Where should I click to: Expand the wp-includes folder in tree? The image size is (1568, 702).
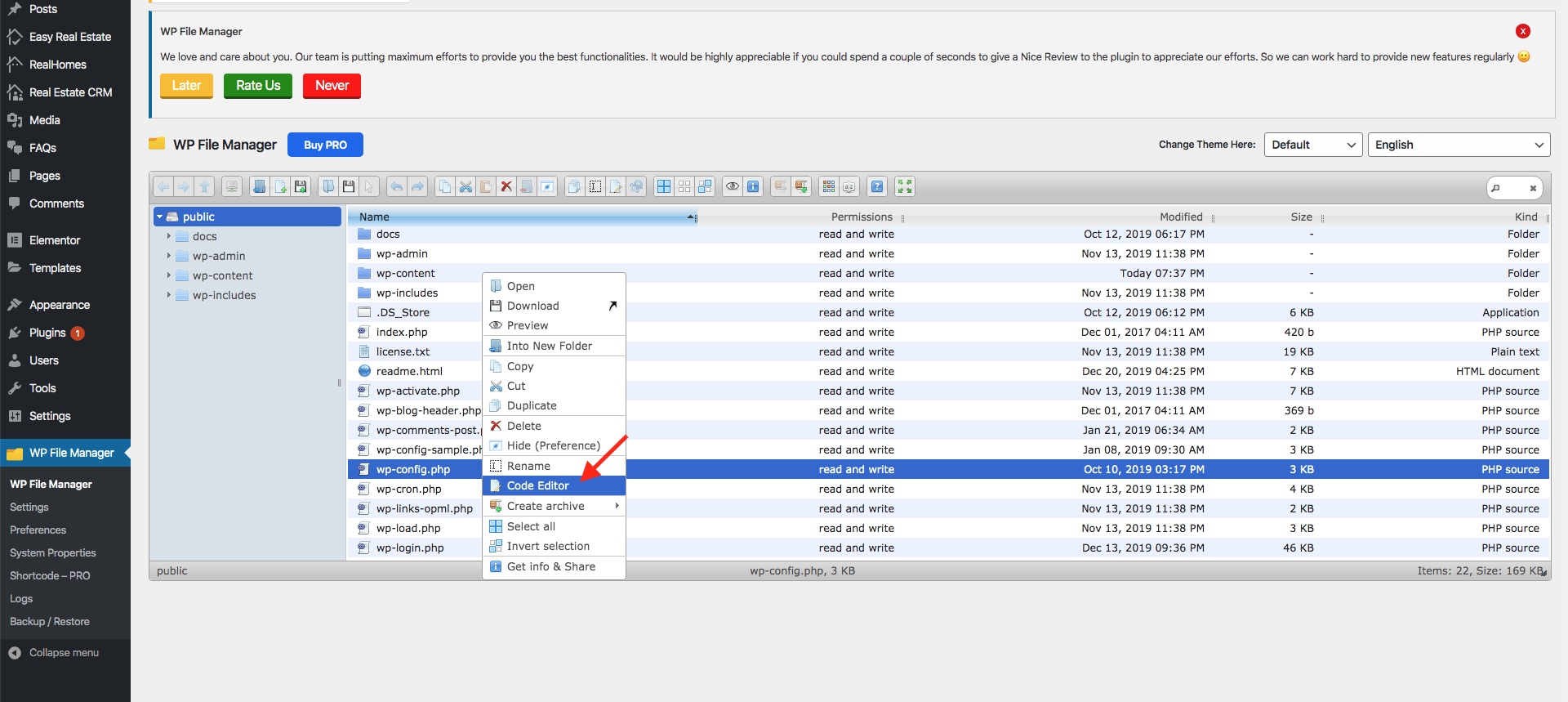[x=169, y=295]
